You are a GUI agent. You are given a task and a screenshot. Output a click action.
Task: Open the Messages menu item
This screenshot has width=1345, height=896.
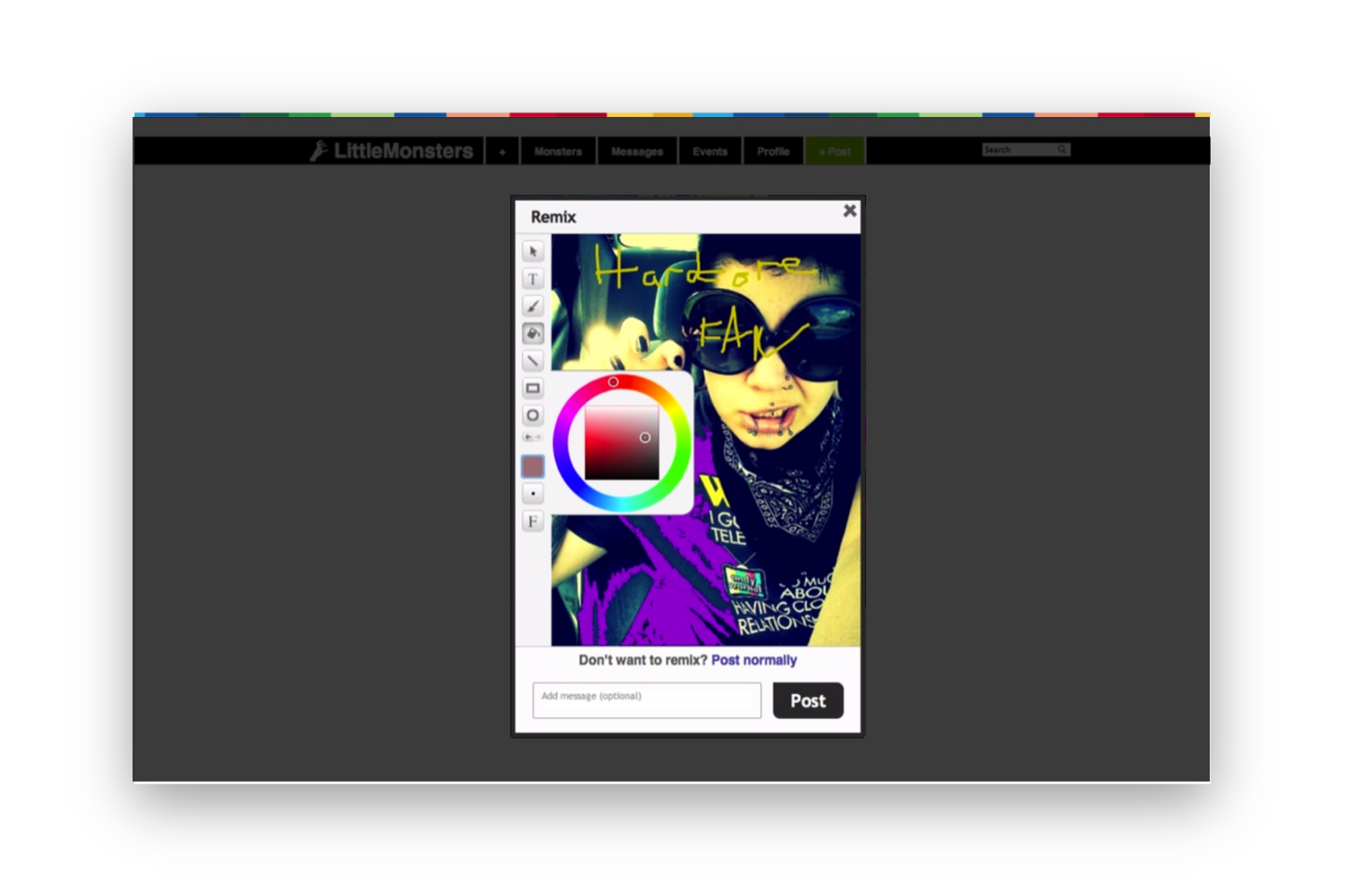637,151
